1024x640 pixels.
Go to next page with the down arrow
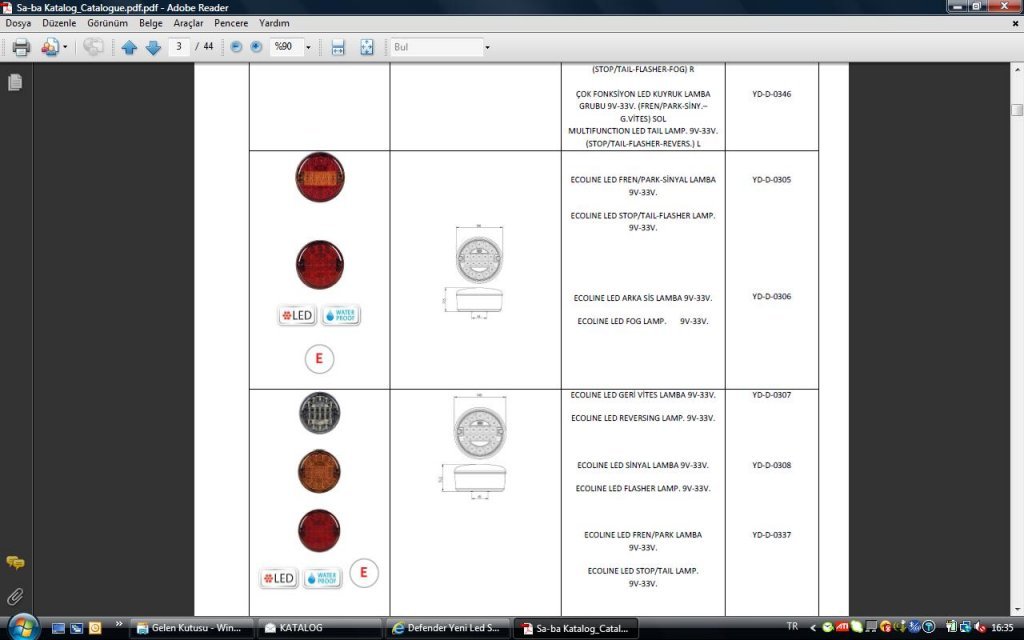click(154, 46)
